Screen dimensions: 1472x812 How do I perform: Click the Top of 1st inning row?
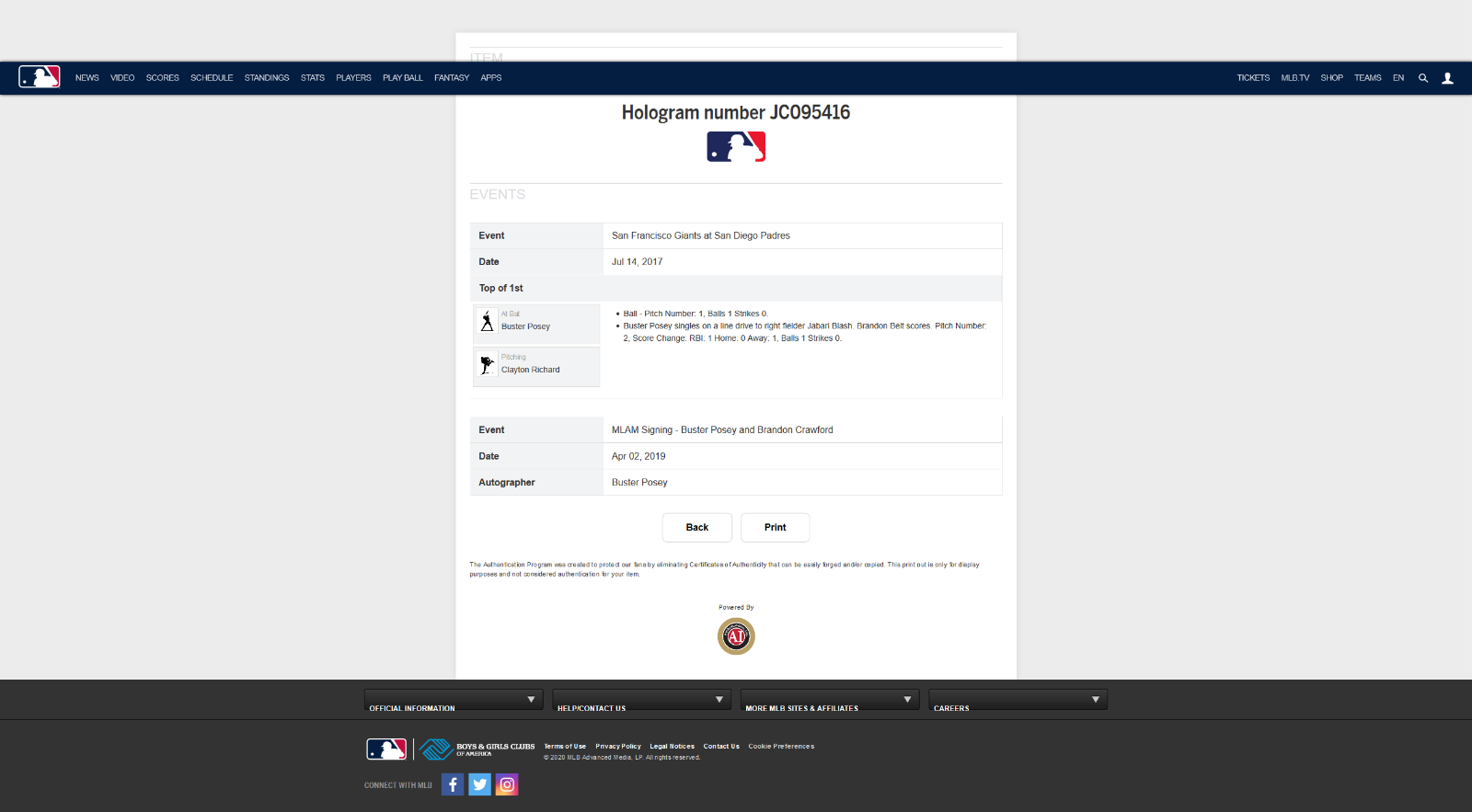point(736,288)
